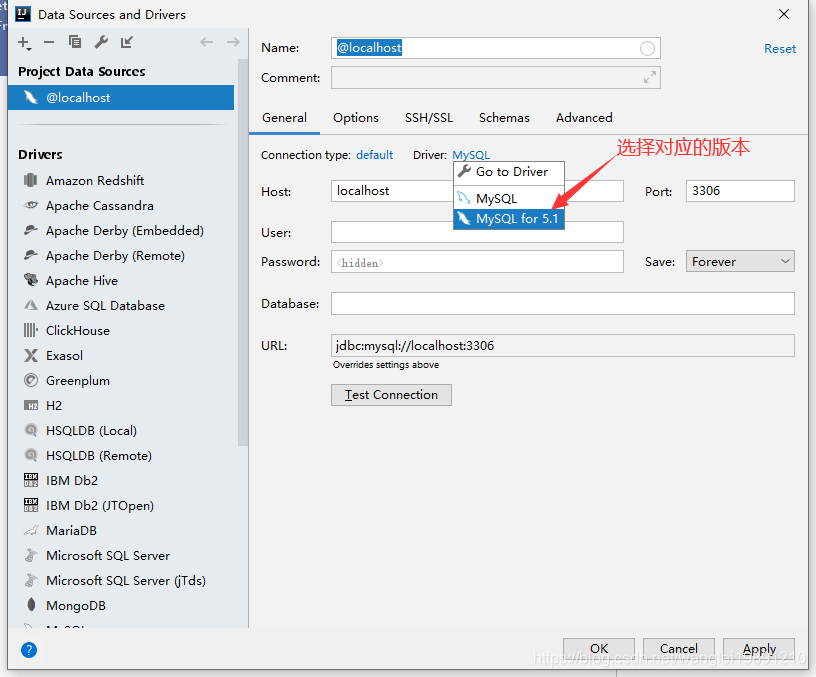Navigate forward with right arrow
Viewport: 816px width, 677px height.
pyautogui.click(x=233, y=42)
